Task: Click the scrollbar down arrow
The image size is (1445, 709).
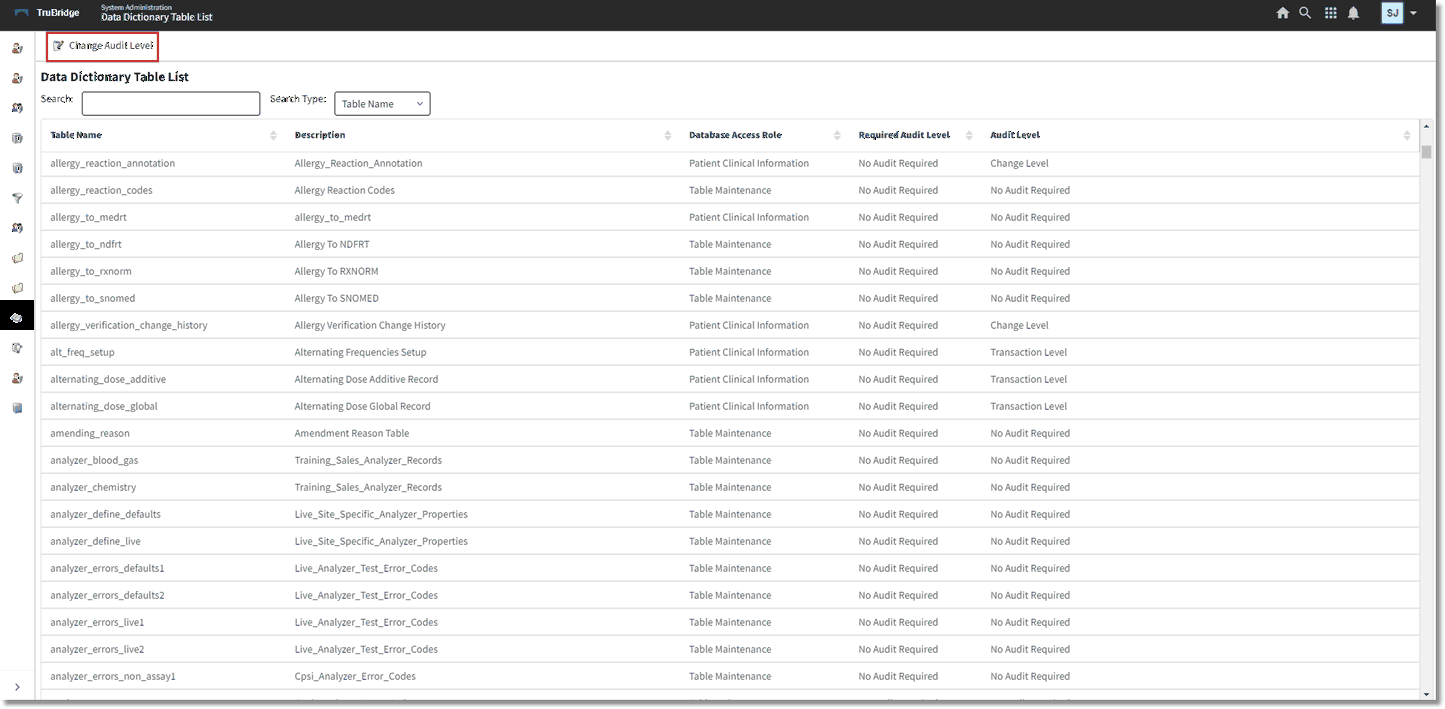Action: tap(1426, 694)
